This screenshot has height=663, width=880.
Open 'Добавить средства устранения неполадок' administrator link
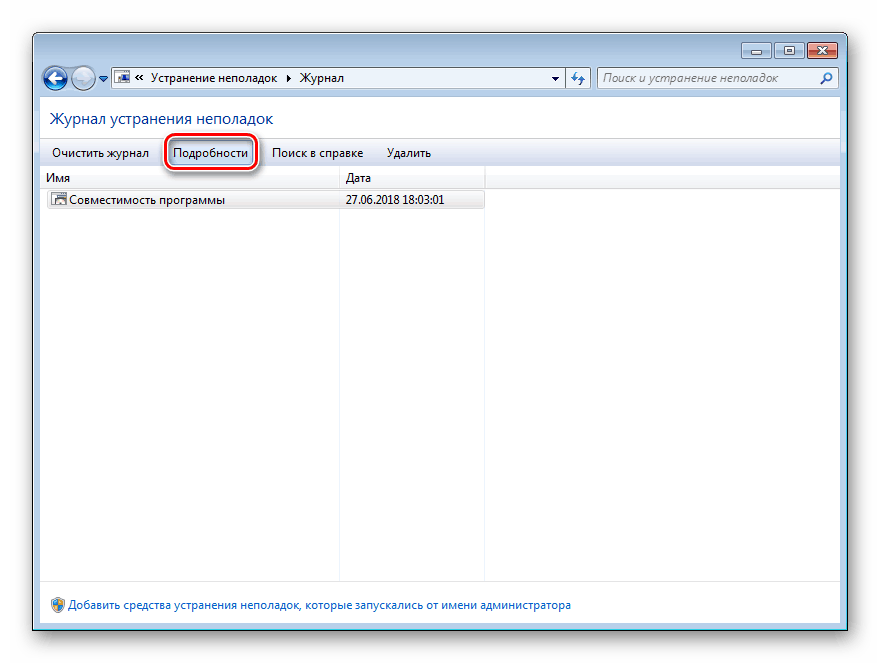[319, 605]
